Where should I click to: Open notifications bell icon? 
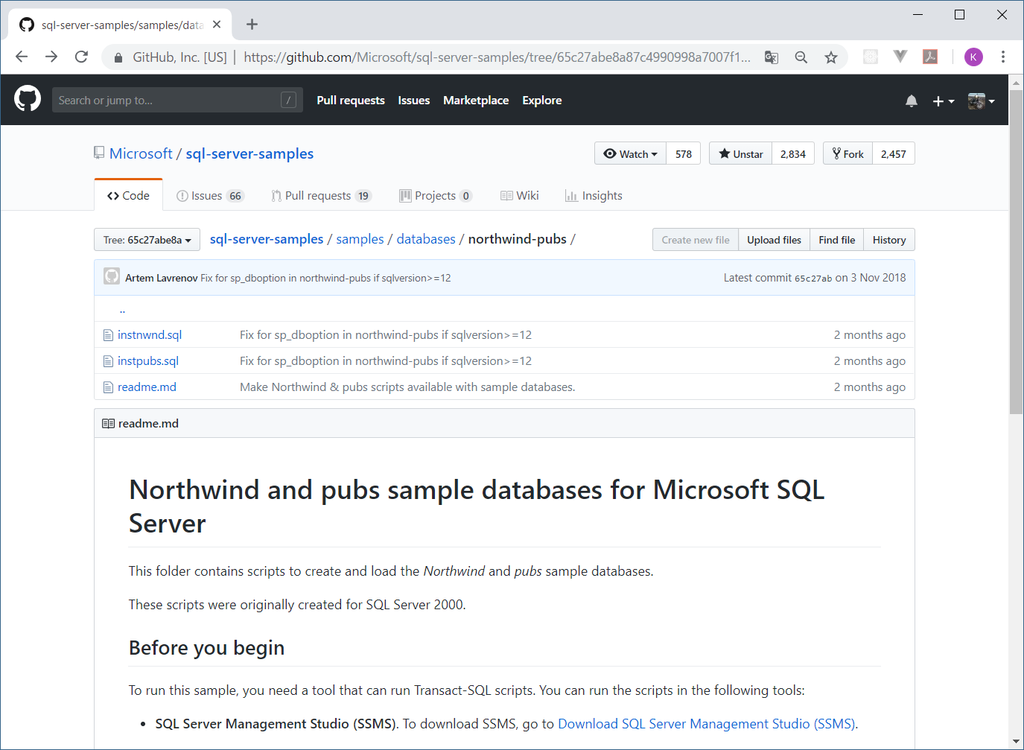[x=911, y=101]
